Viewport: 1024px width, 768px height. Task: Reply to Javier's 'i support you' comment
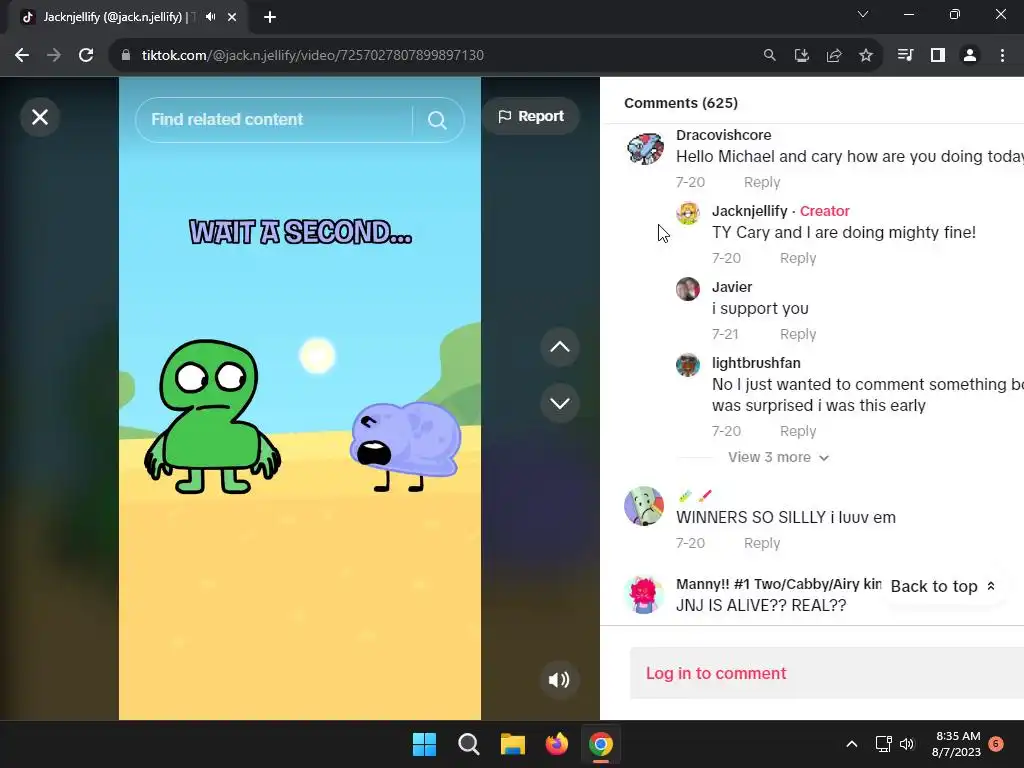coord(797,334)
